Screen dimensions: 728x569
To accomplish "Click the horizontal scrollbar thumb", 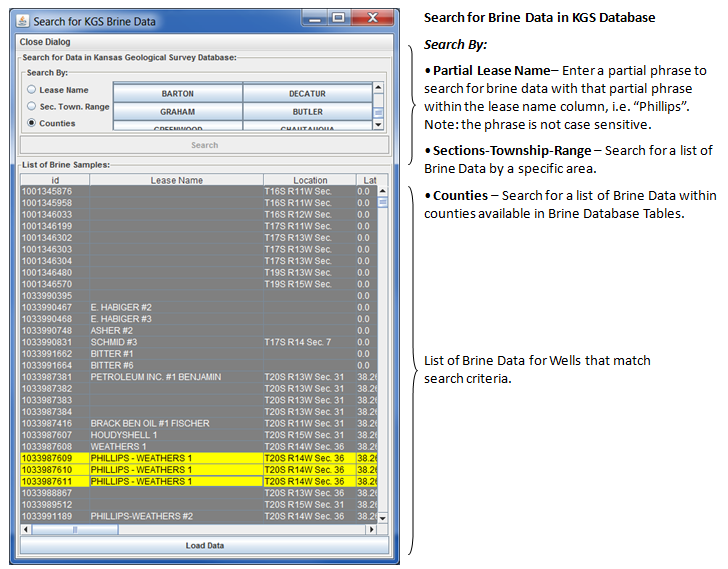I will (x=74, y=529).
